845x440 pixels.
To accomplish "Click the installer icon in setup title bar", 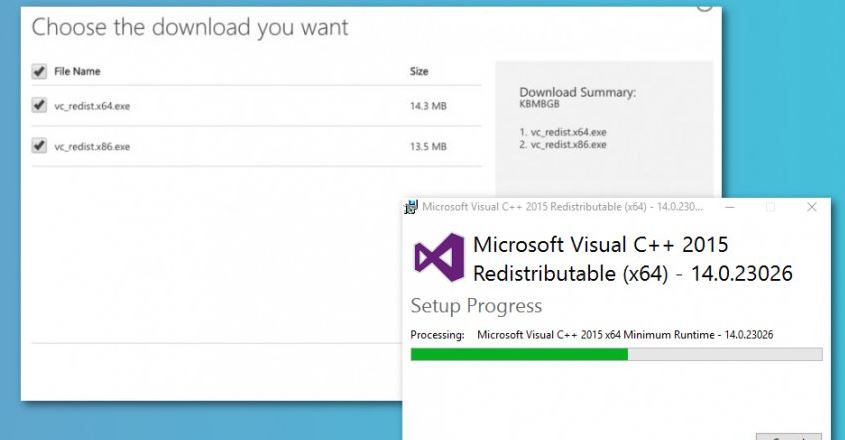I will 411,207.
